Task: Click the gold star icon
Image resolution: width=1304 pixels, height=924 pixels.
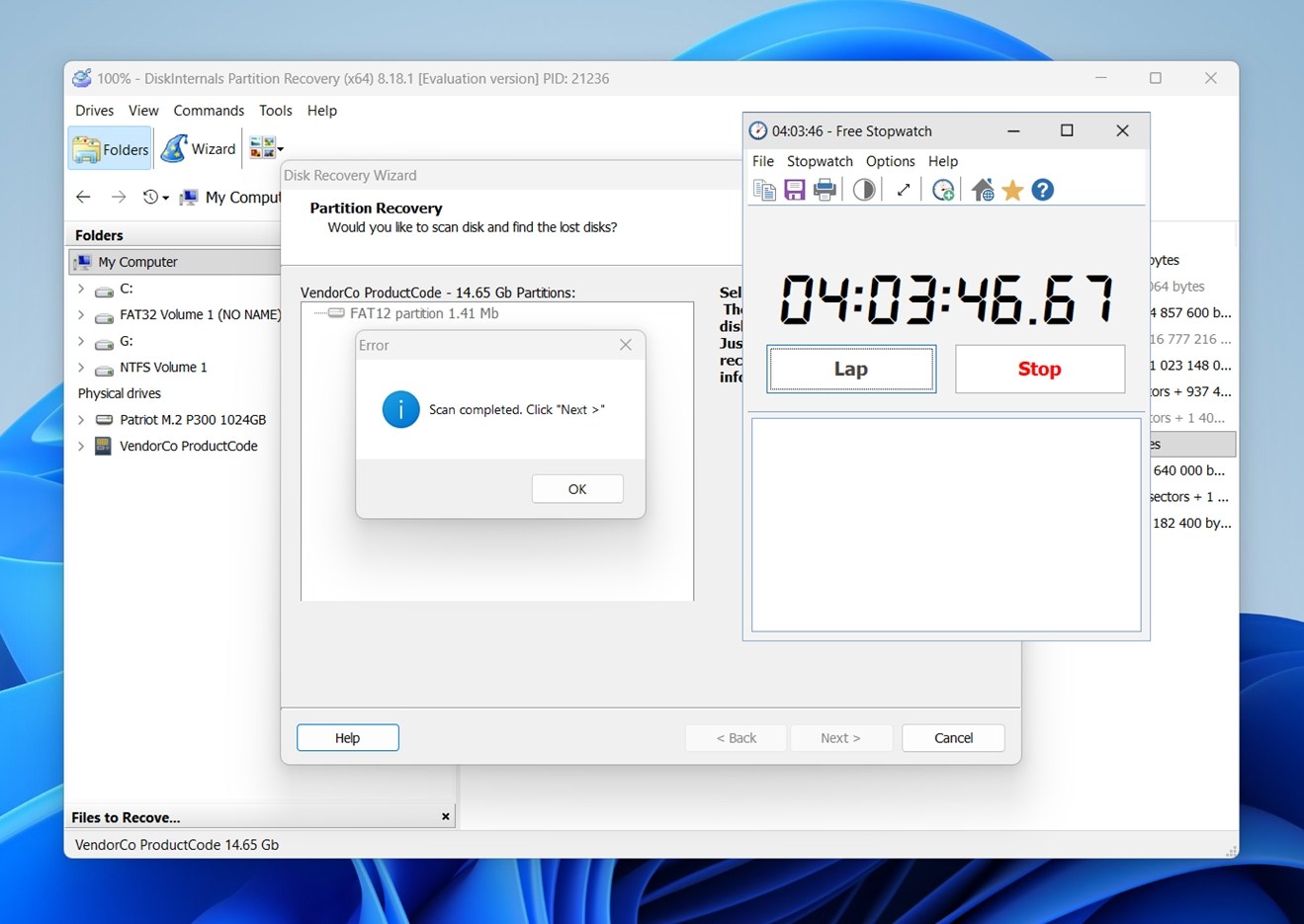Action: tap(1012, 190)
